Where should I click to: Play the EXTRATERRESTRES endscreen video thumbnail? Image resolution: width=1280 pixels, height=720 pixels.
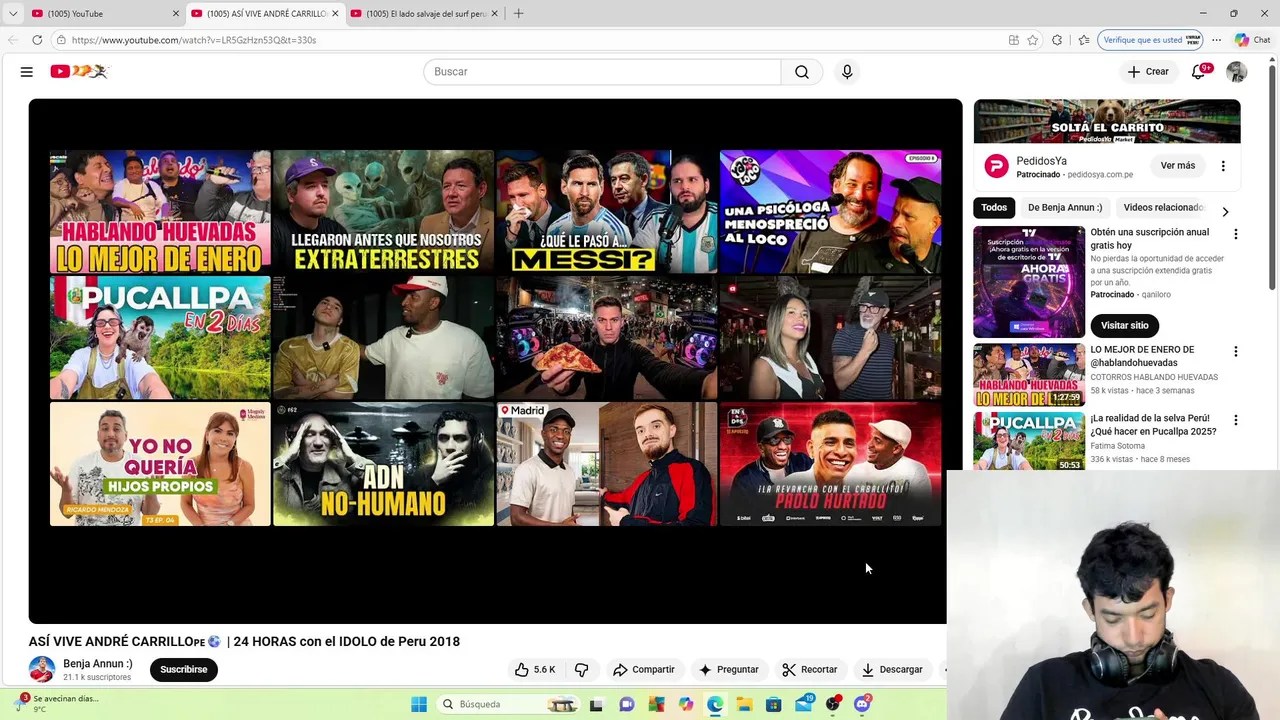384,212
